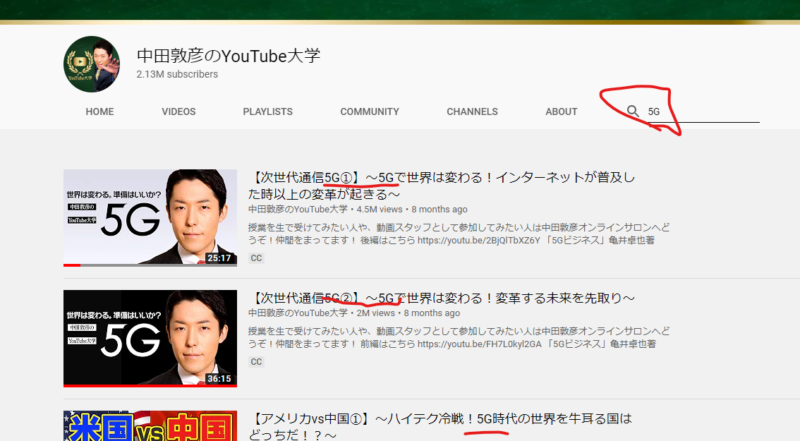Switch to the VIDEOS tab
This screenshot has width=800, height=441.
[178, 112]
